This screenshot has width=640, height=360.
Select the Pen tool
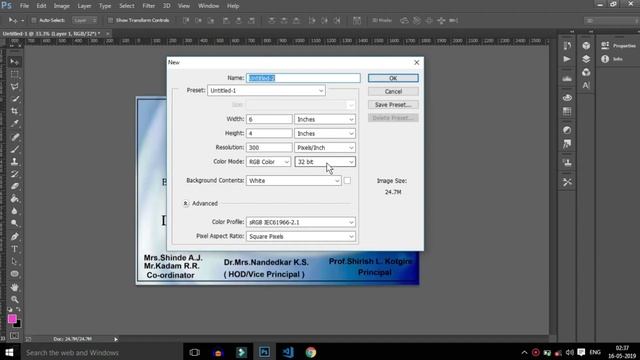point(14,237)
